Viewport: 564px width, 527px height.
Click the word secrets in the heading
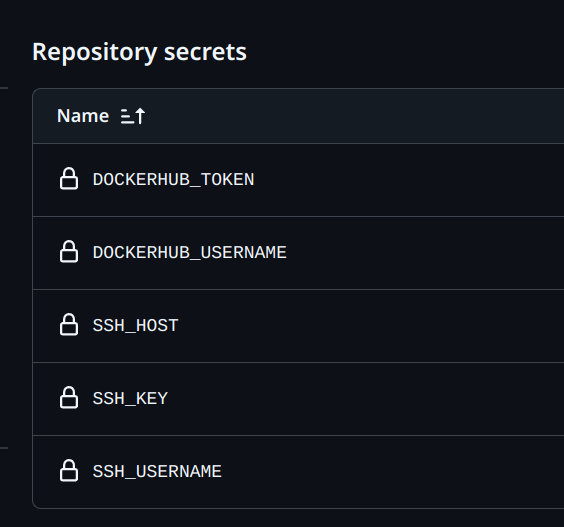205,53
